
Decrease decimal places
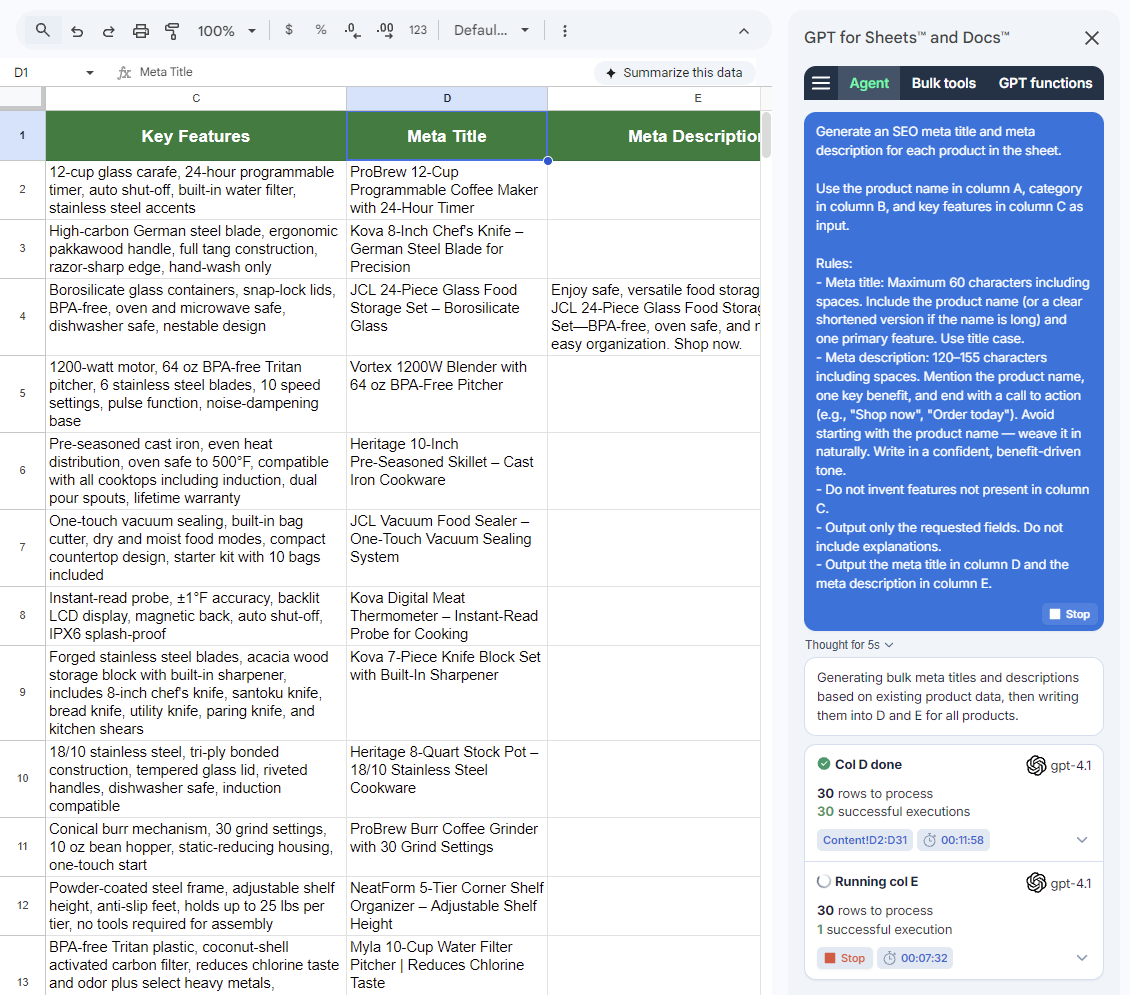[x=352, y=31]
